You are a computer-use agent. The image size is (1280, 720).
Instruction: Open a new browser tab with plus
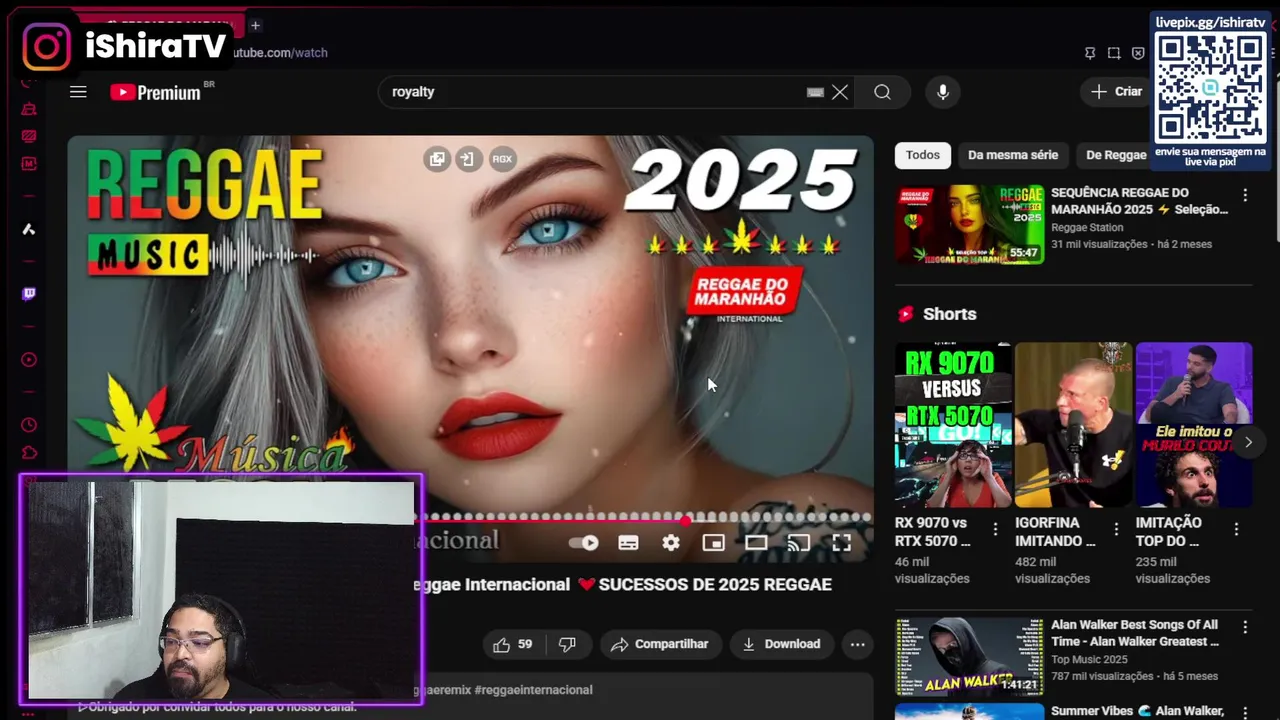255,25
